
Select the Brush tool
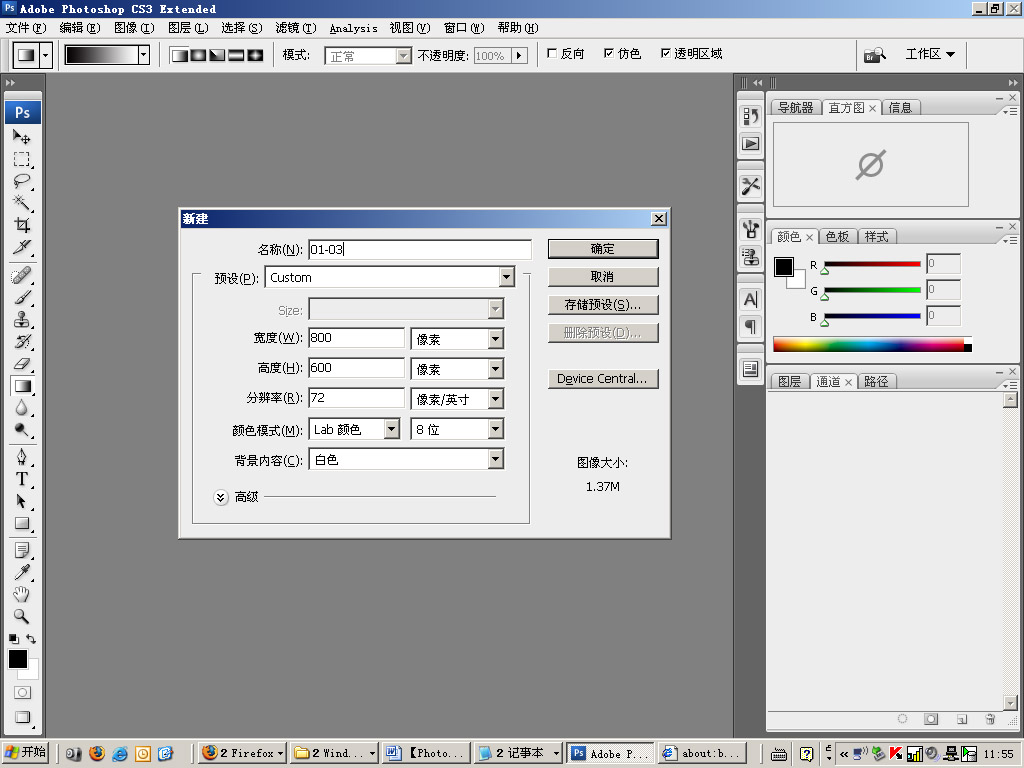pyautogui.click(x=22, y=298)
